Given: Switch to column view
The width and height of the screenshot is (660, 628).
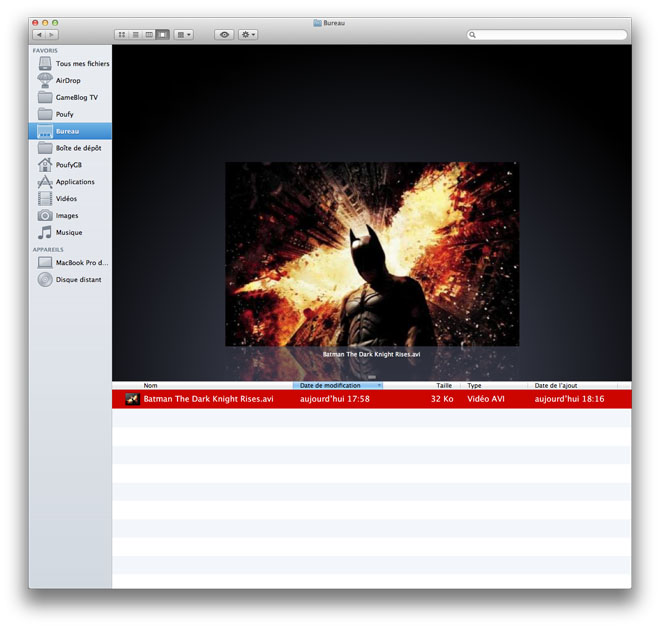Looking at the screenshot, I should click(x=149, y=35).
